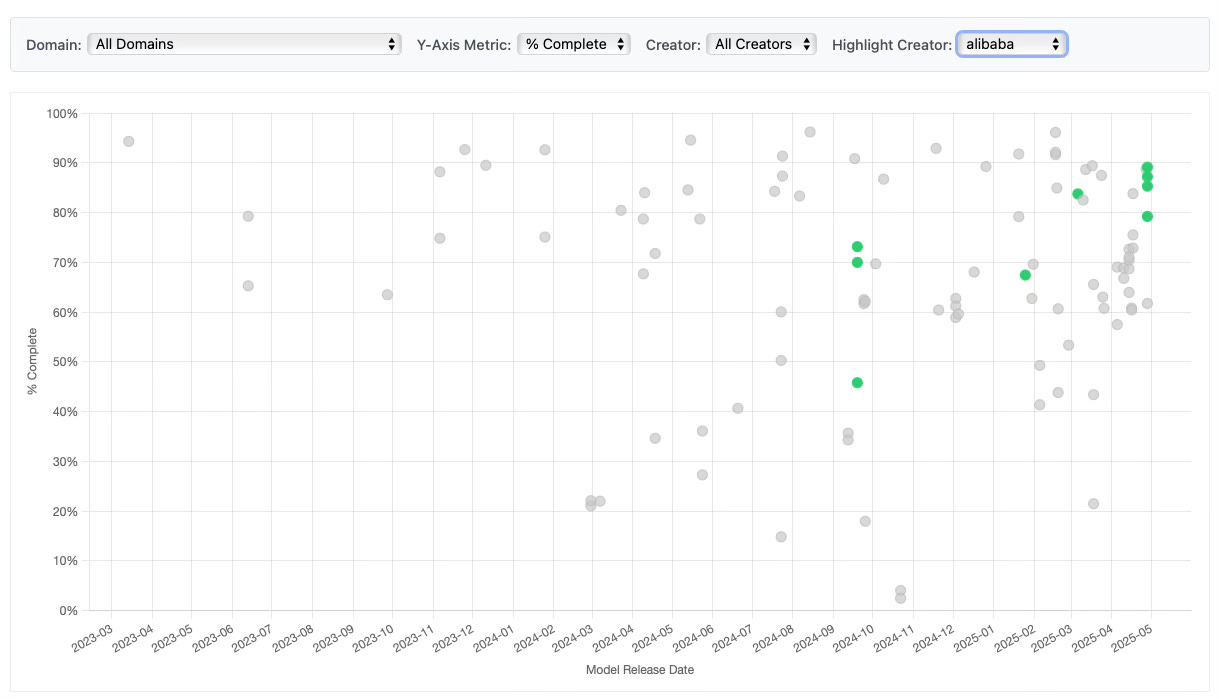This screenshot has height=699, width=1219.
Task: Select the lone 2023-03 data point near 94%
Action: coord(128,141)
